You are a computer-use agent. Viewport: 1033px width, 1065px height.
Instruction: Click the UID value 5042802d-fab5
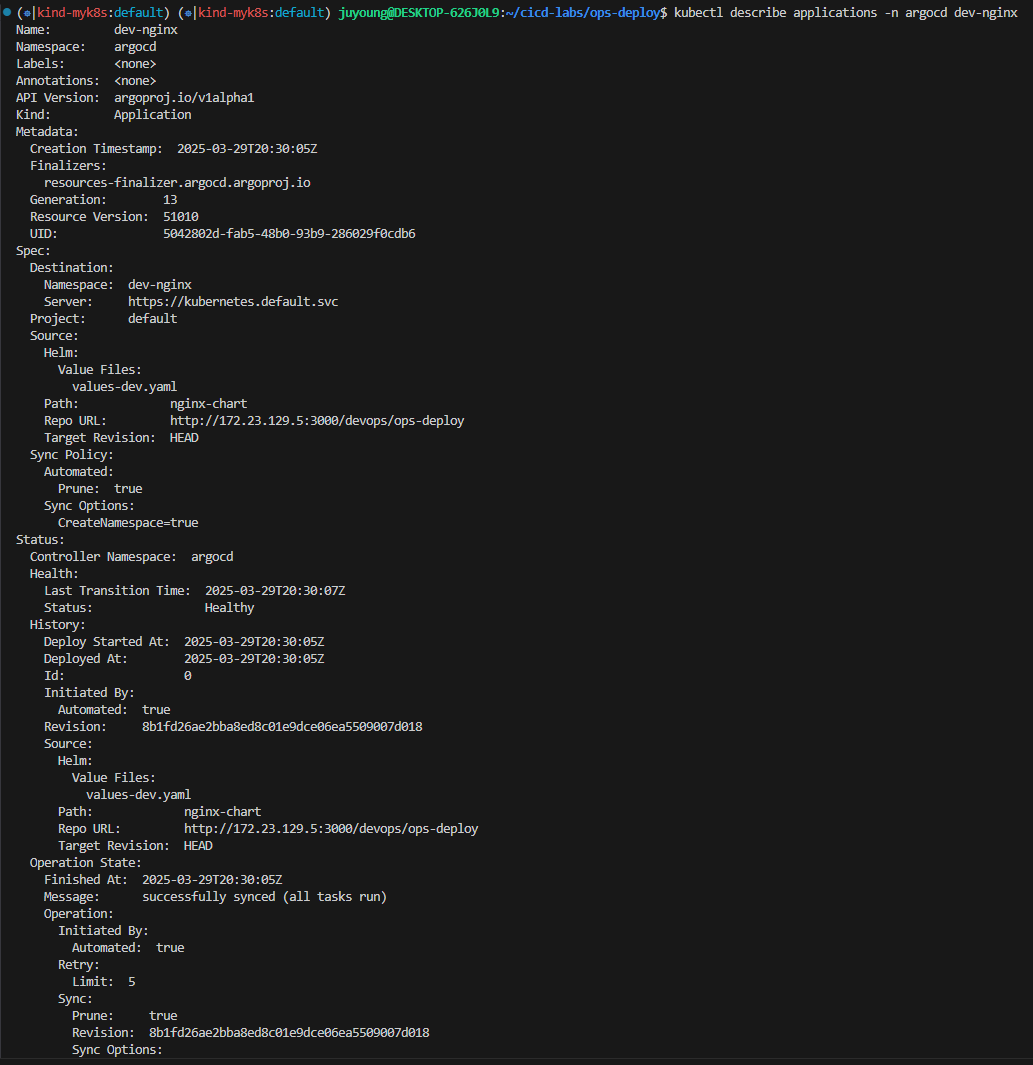point(289,234)
